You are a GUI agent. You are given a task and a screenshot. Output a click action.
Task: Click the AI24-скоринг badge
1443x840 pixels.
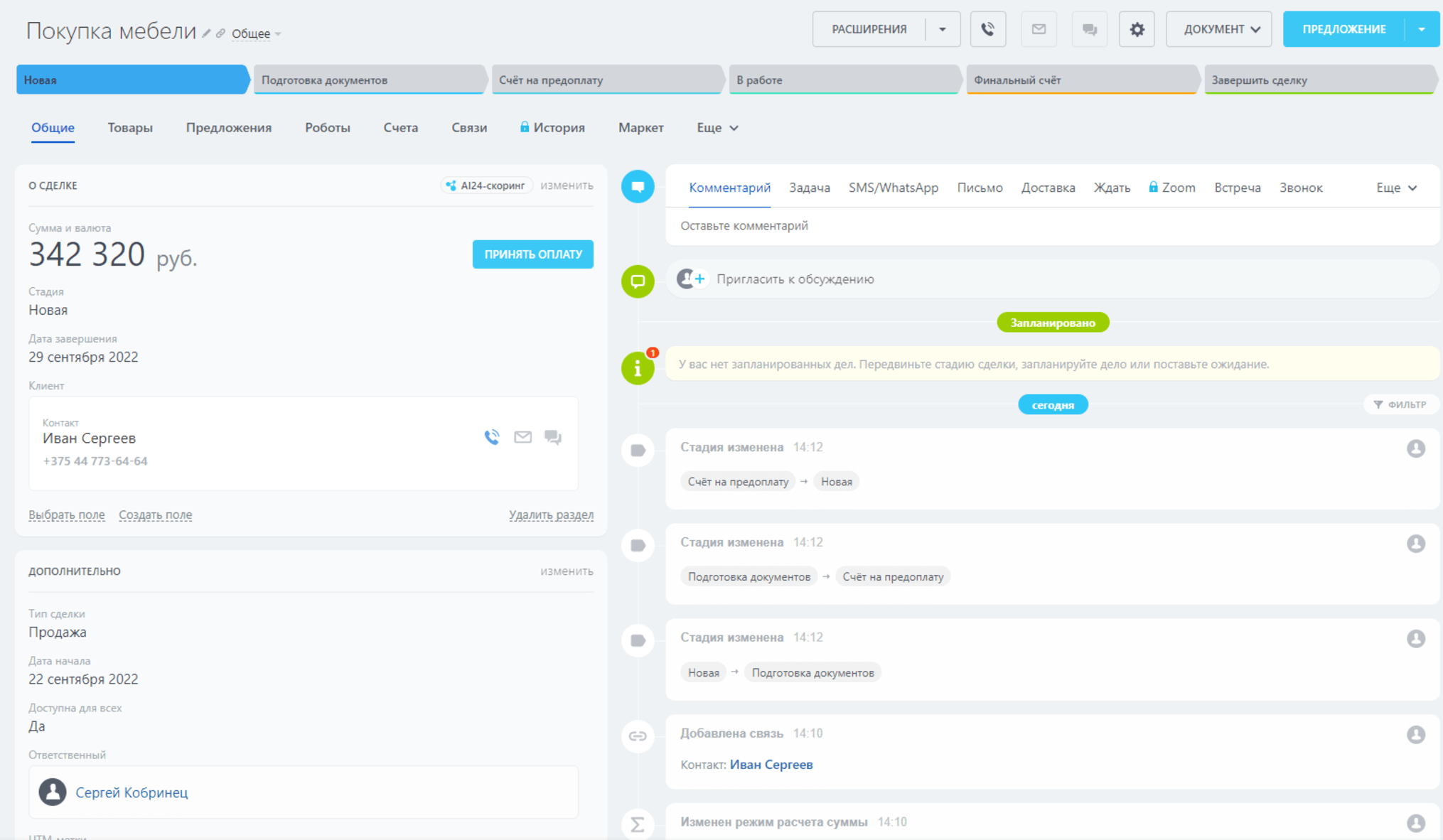point(486,185)
